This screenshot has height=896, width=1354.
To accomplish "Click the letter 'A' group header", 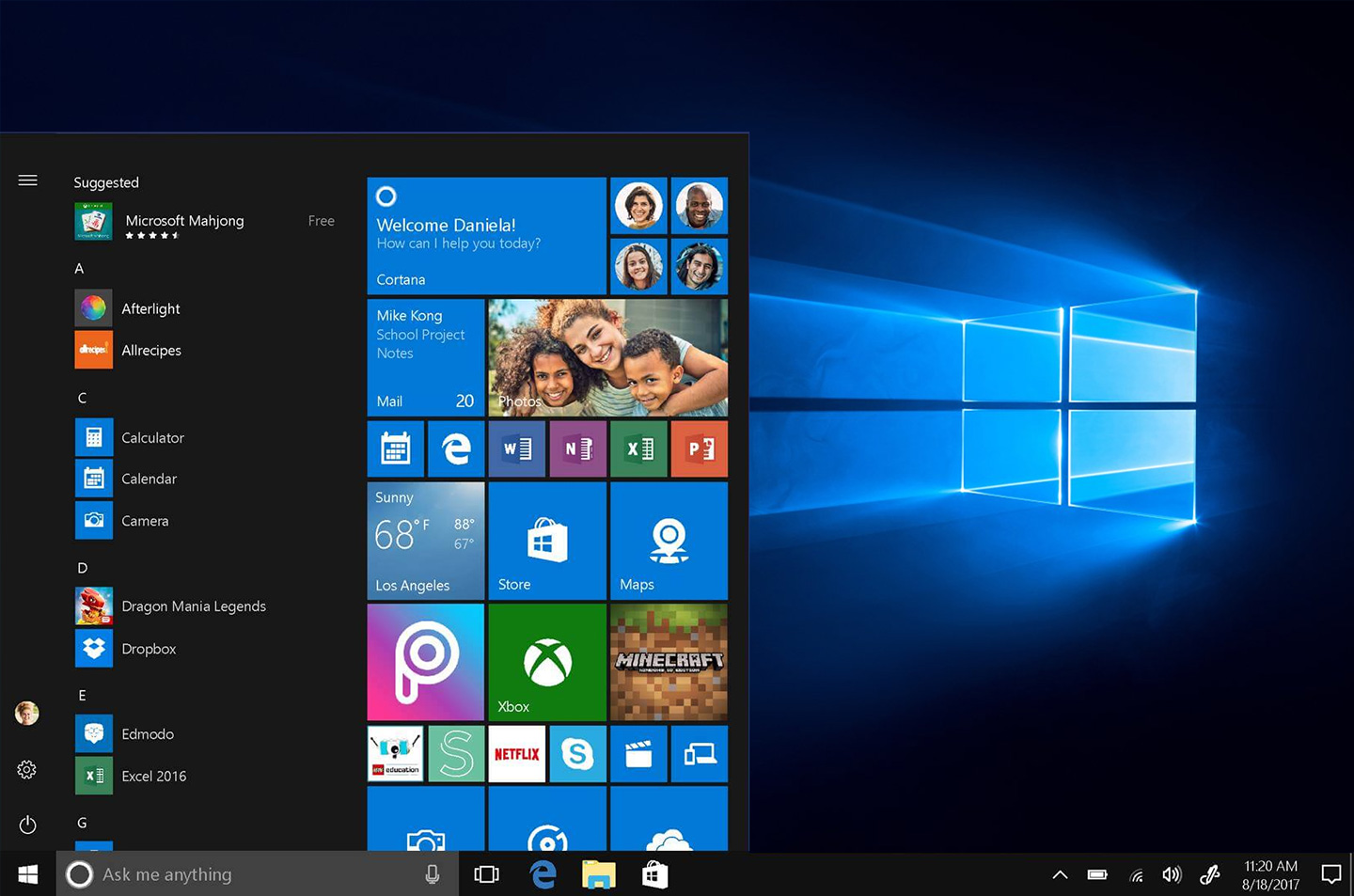I will 80,269.
